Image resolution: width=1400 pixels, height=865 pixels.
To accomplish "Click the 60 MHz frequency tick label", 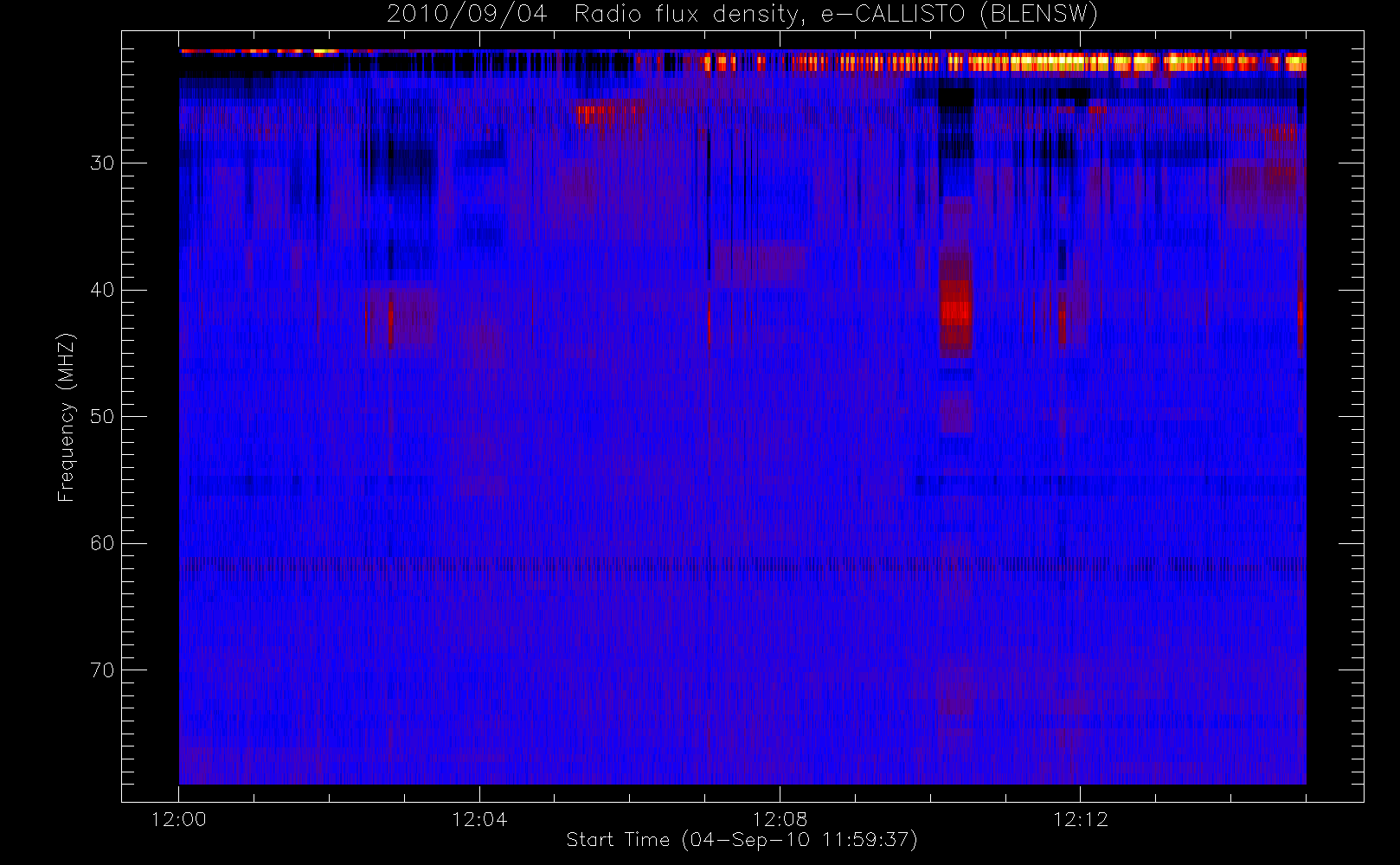I will [x=102, y=543].
